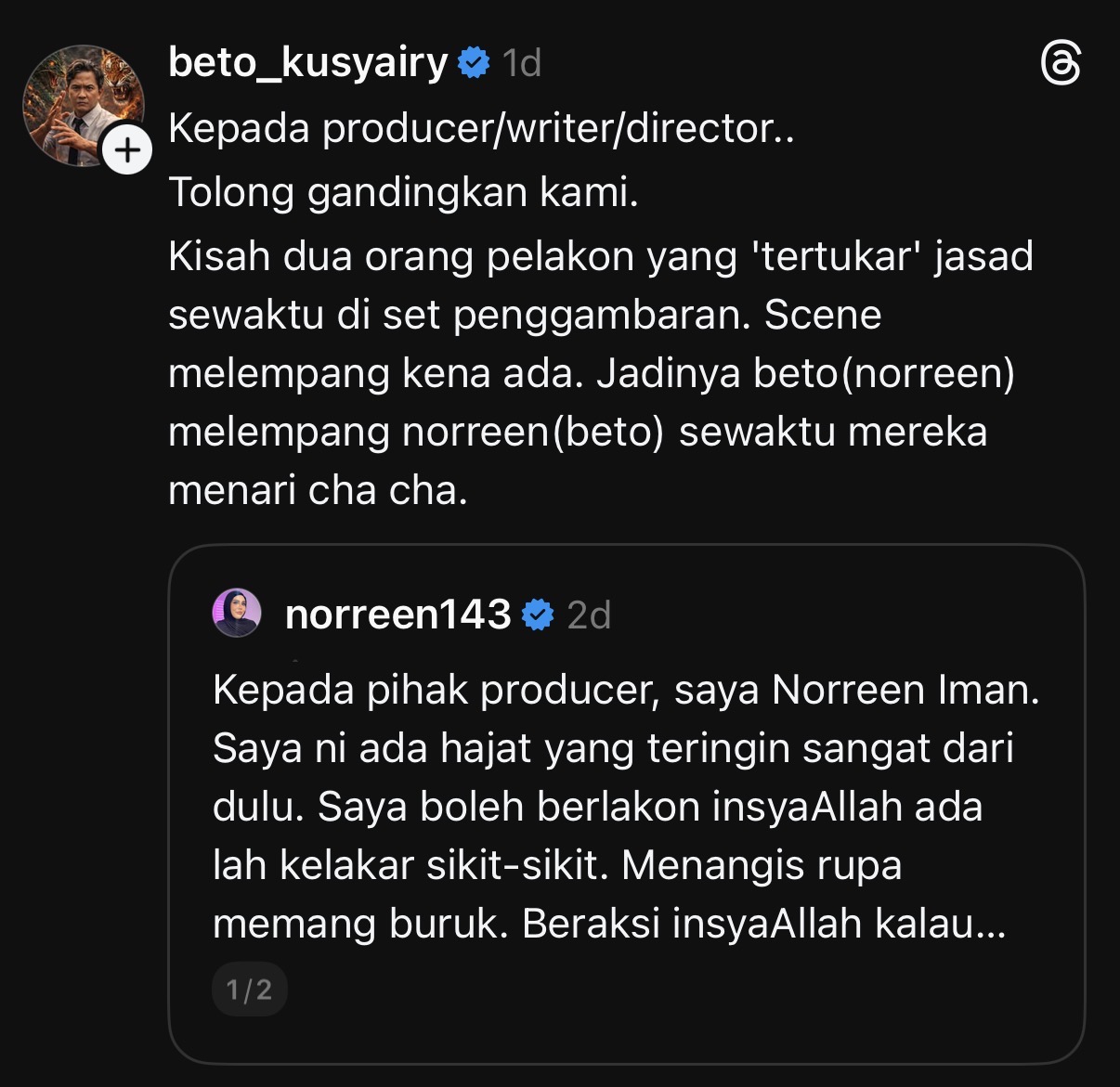The width and height of the screenshot is (1120, 1087).
Task: Click the line starting "Kisah dua orang pelakon"
Action: click(x=600, y=256)
